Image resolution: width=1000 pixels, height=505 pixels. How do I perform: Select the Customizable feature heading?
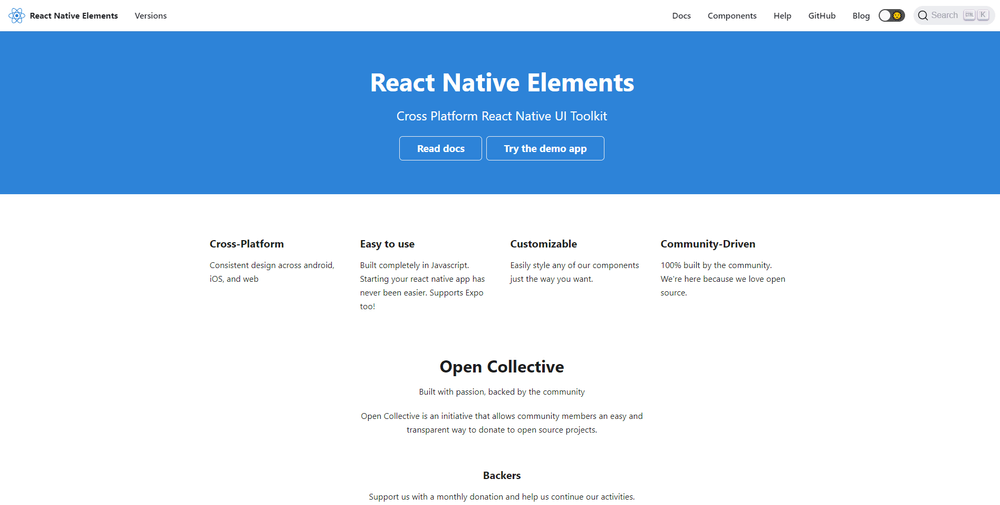click(x=543, y=244)
